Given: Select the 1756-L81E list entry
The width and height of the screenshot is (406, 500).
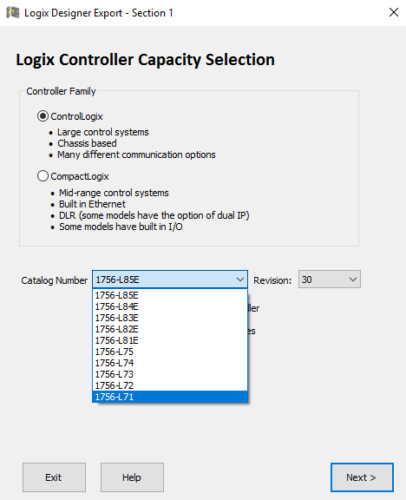Looking at the screenshot, I should point(170,341).
